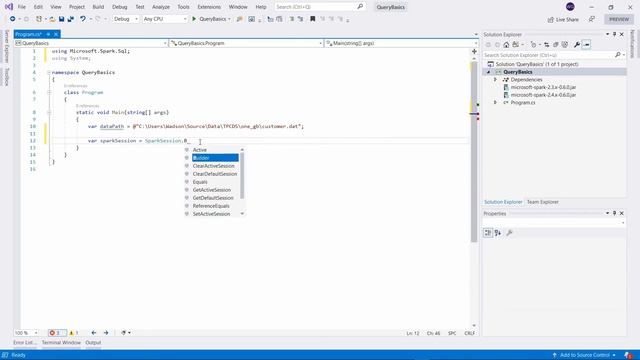Open the Properties wrench in Solution Explorer
The width and height of the screenshot is (640, 360).
tap(577, 44)
